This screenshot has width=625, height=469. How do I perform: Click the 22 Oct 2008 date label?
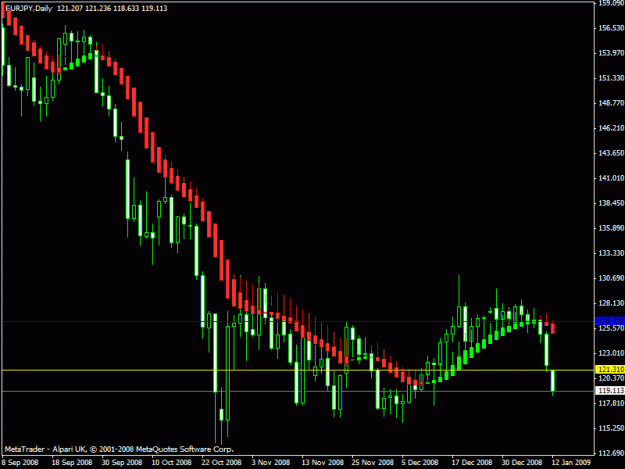click(221, 463)
